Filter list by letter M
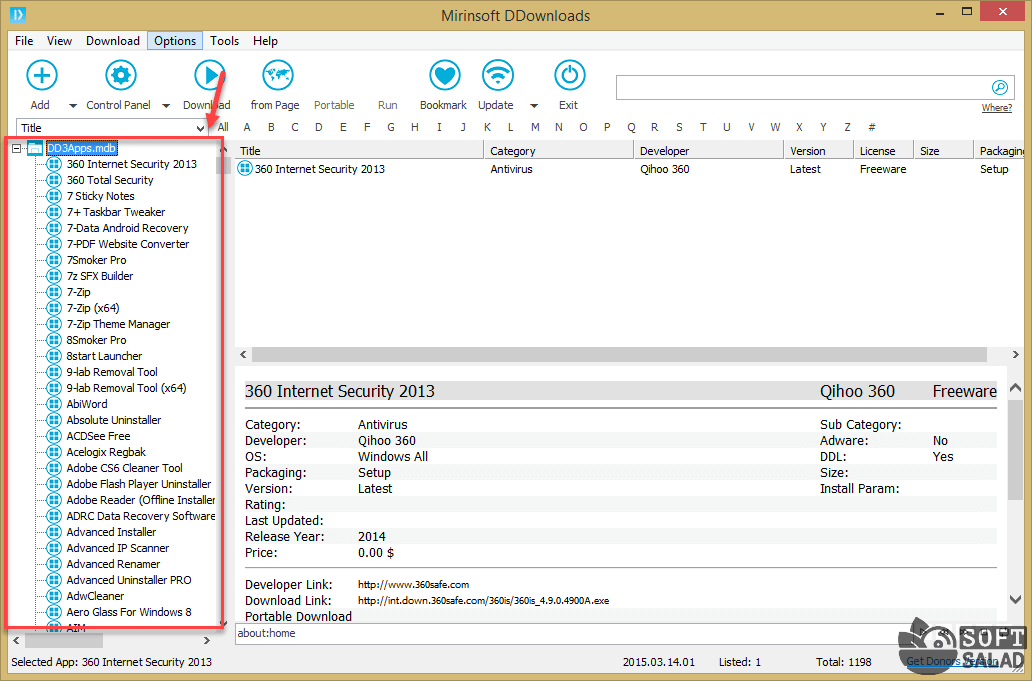Viewport: 1032px width, 681px height. tap(535, 127)
